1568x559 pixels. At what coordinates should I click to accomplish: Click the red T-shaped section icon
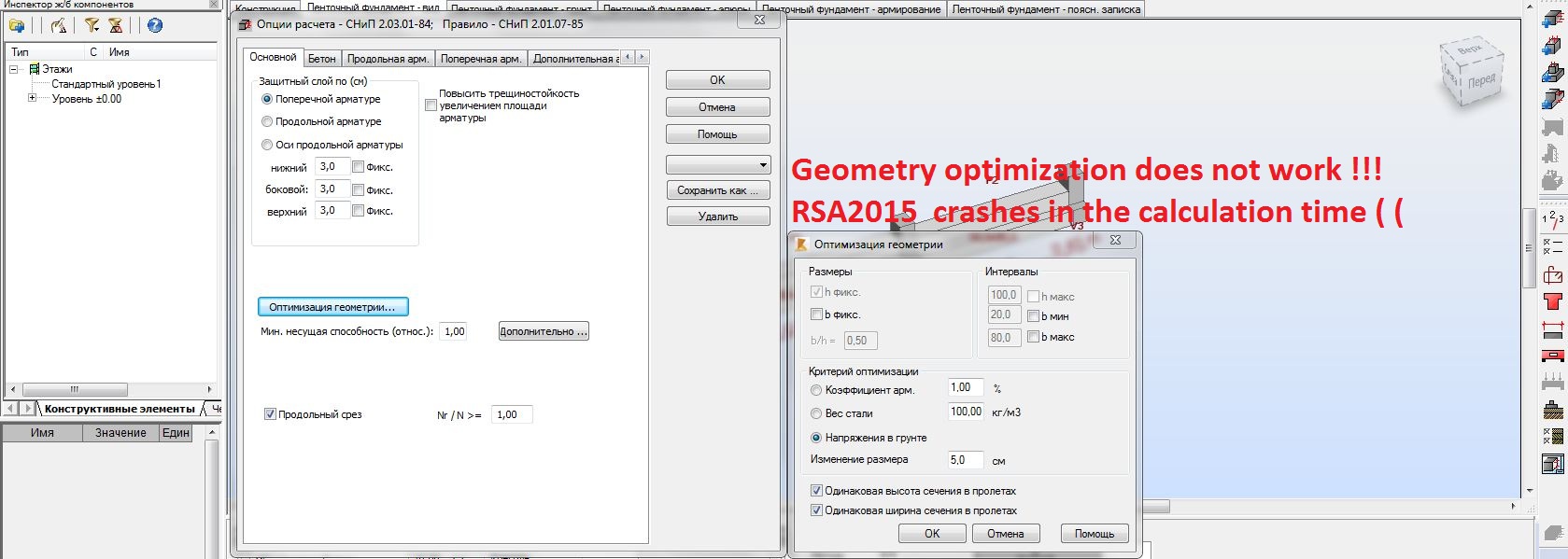[x=1552, y=301]
